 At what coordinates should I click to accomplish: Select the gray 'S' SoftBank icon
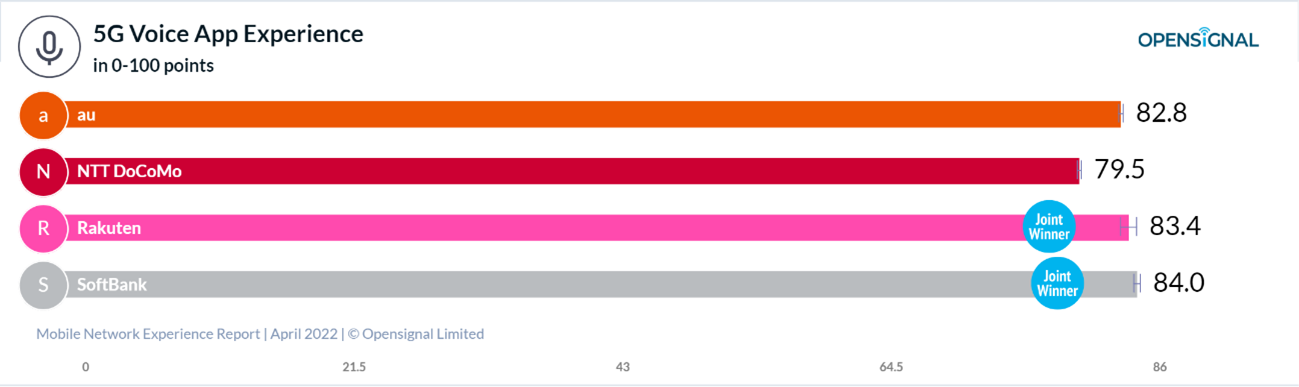[x=43, y=285]
